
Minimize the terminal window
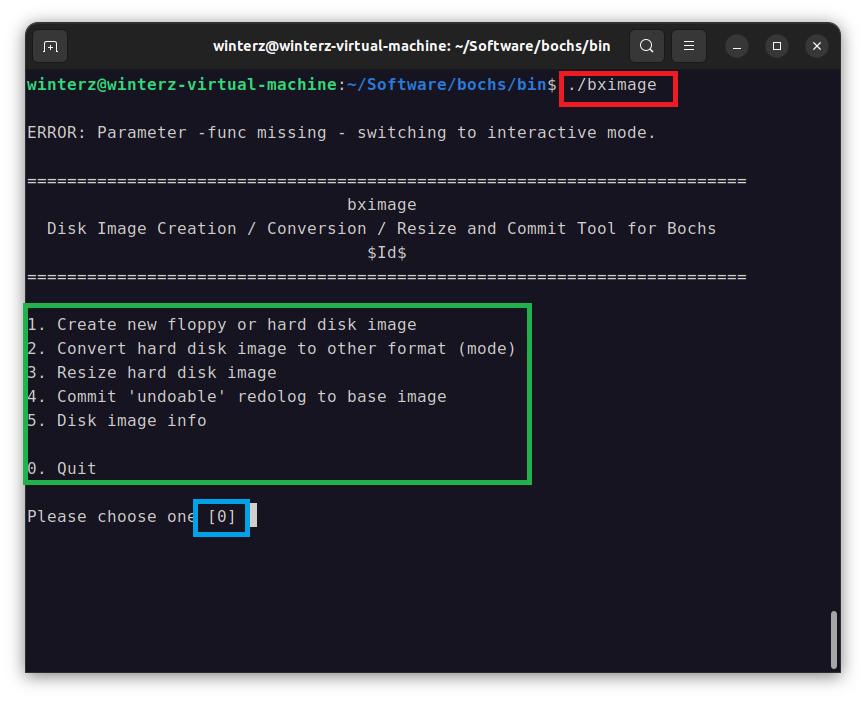(x=737, y=46)
